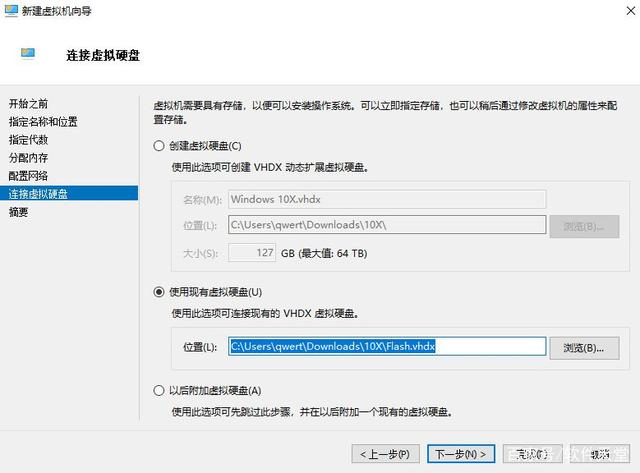Image resolution: width=640 pixels, height=473 pixels.
Task: Go to the 开始之前 wizard step
Action: [x=28, y=104]
